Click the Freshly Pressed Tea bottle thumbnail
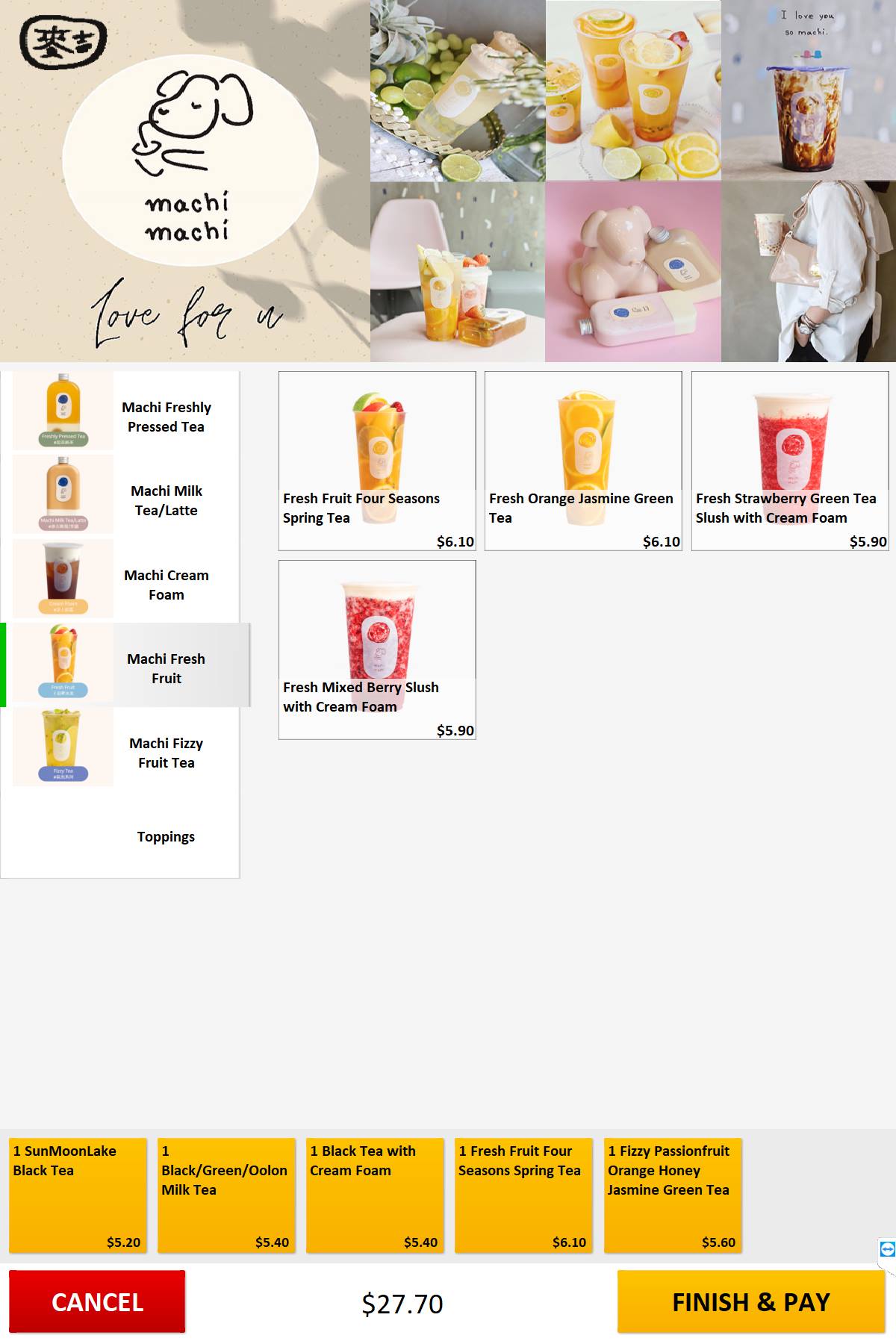 63,411
